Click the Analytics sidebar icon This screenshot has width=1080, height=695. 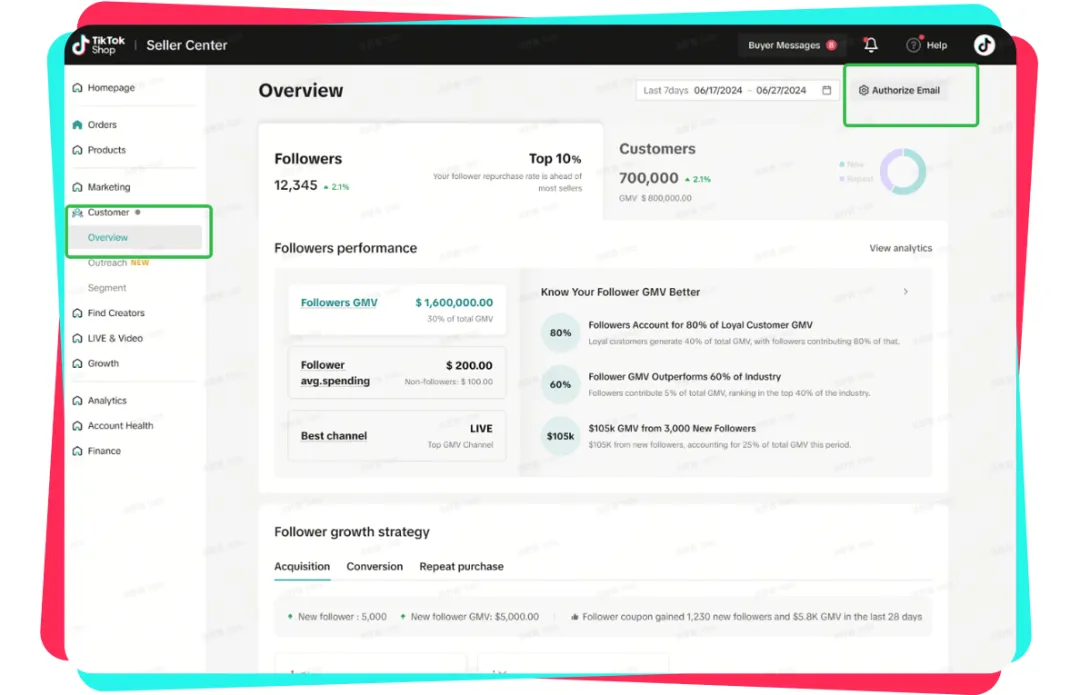[x=78, y=401]
